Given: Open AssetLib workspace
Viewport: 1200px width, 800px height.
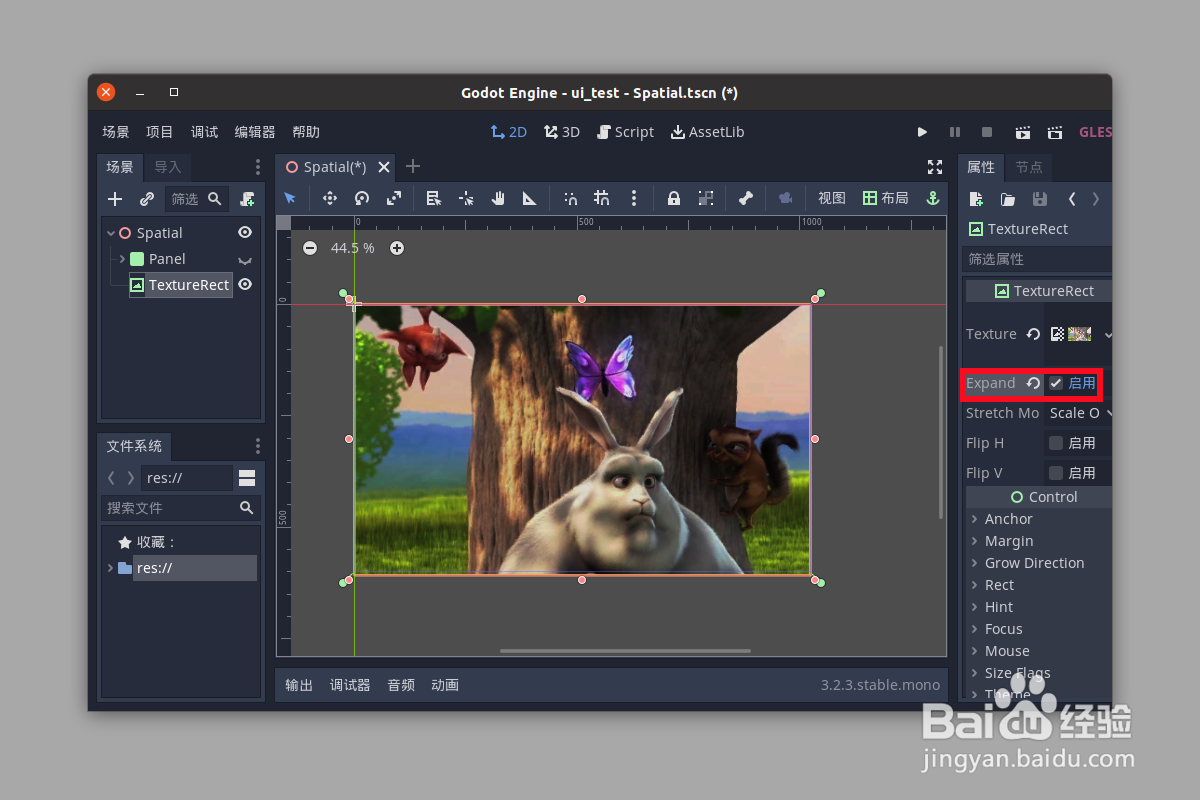Looking at the screenshot, I should point(707,132).
